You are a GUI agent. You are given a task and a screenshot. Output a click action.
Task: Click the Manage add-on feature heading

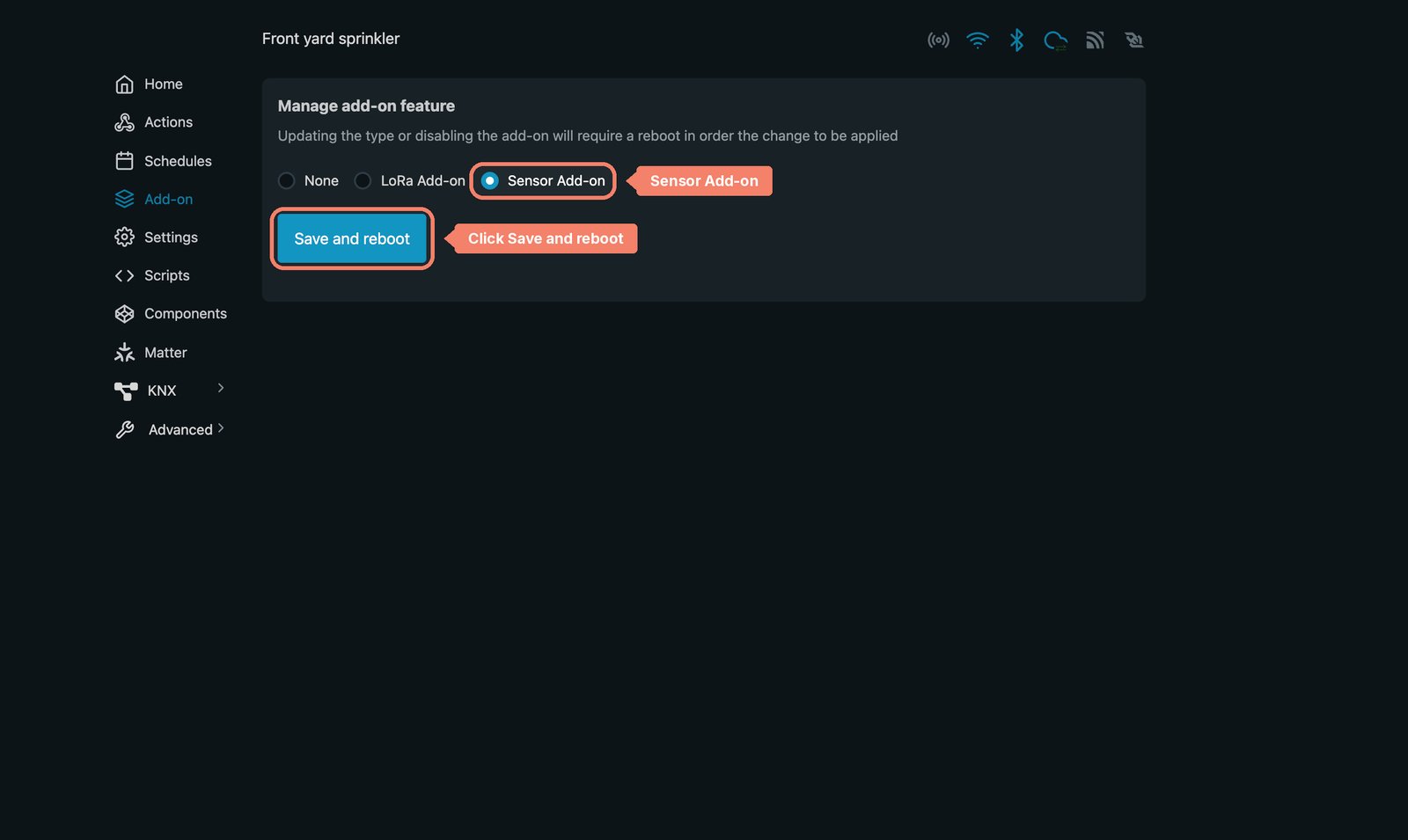366,106
